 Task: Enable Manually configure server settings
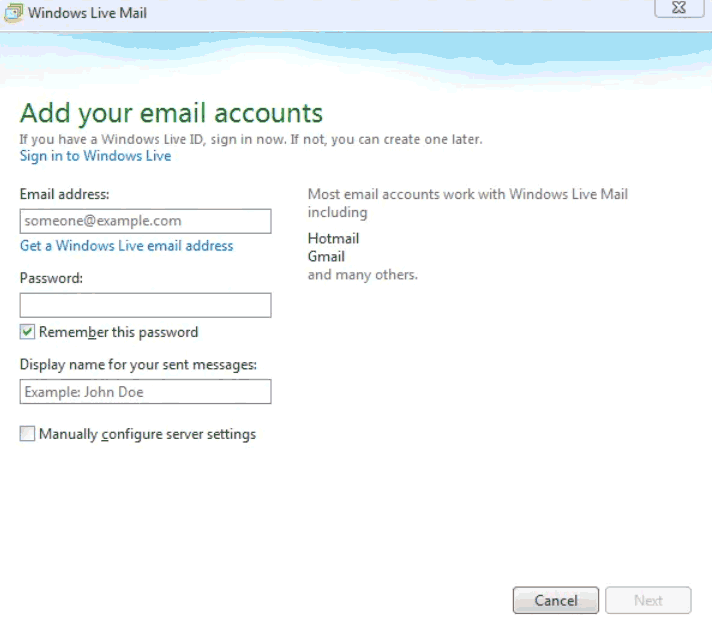27,434
